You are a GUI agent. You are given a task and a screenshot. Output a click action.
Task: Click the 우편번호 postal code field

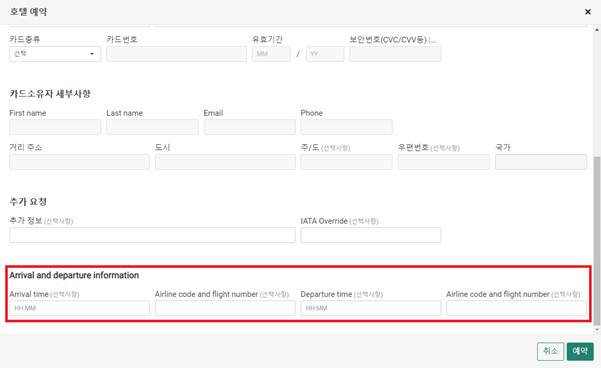tap(444, 162)
